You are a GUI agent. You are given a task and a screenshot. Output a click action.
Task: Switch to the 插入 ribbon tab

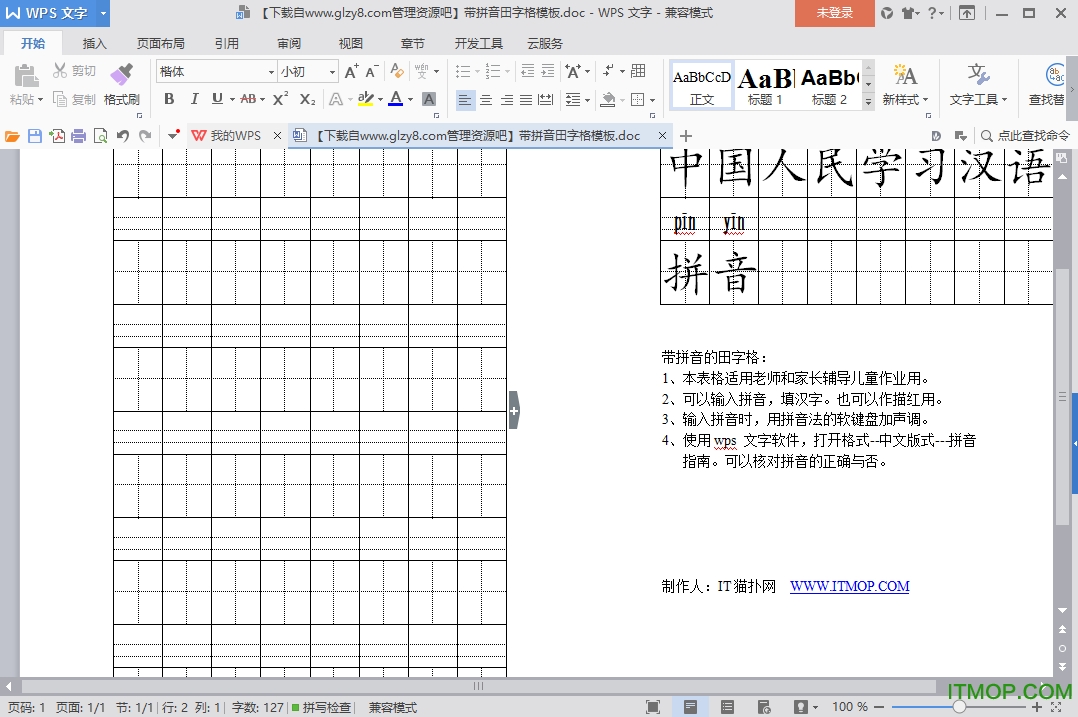pyautogui.click(x=95, y=43)
